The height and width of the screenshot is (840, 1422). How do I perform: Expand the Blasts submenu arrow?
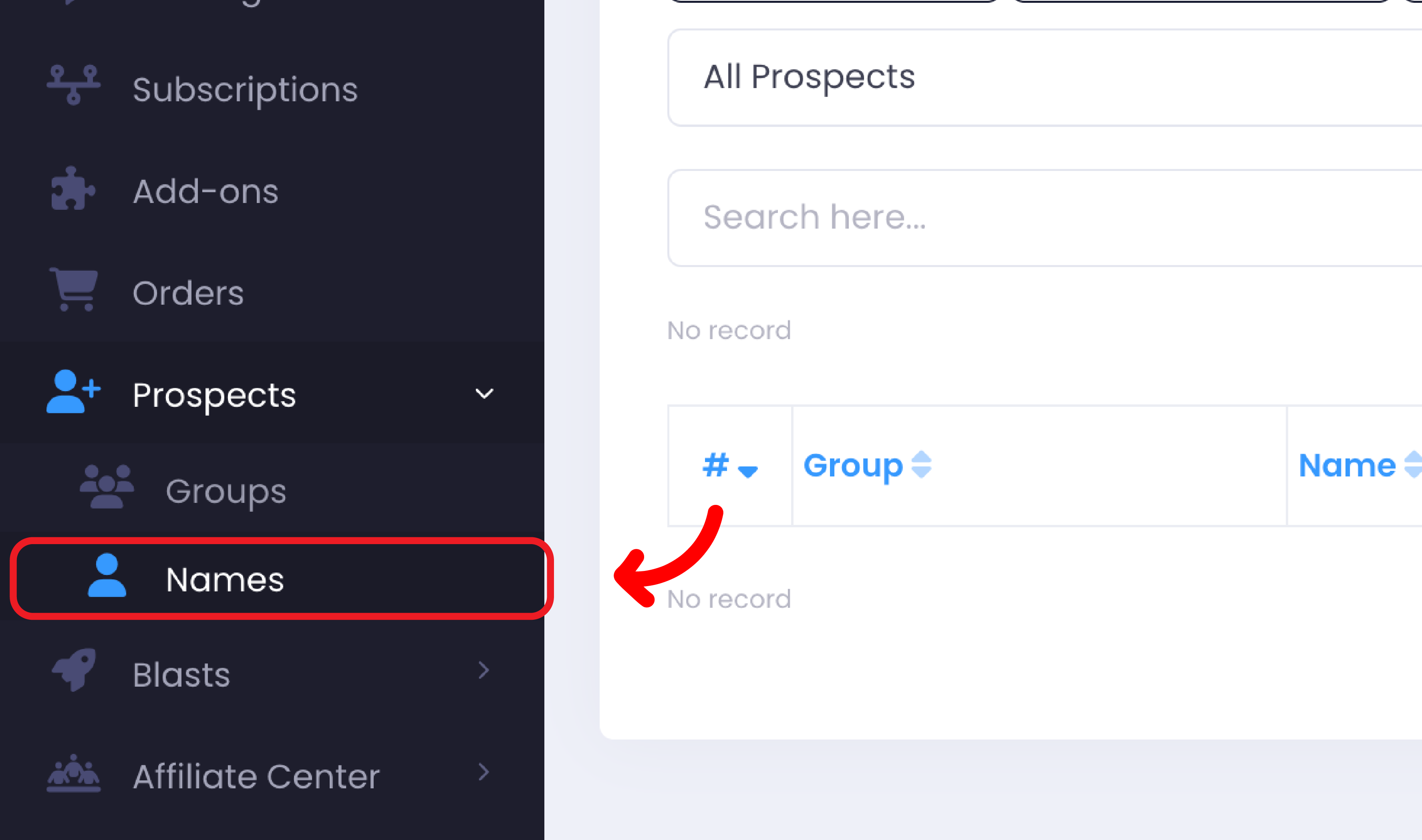(483, 671)
